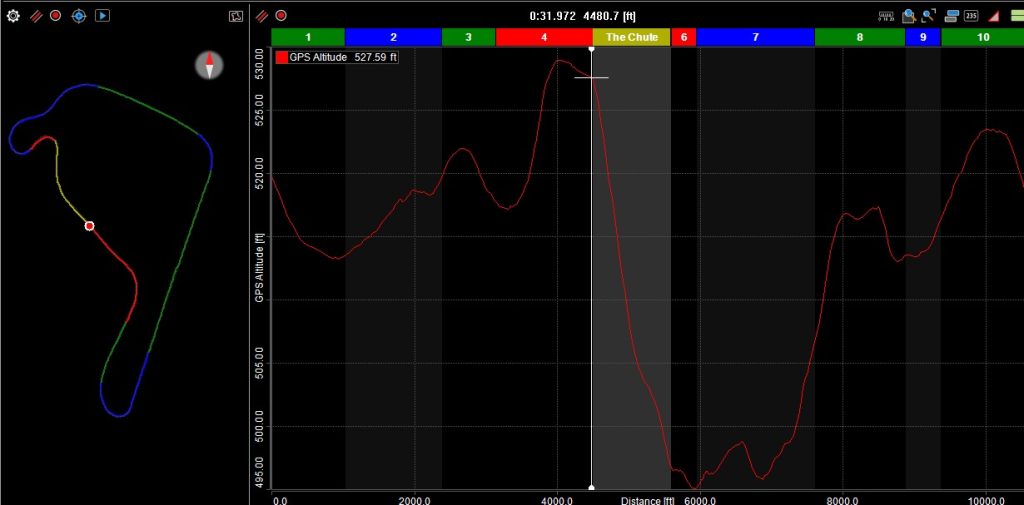Click the car position marker on track map
The width and height of the screenshot is (1024, 505).
[89, 226]
